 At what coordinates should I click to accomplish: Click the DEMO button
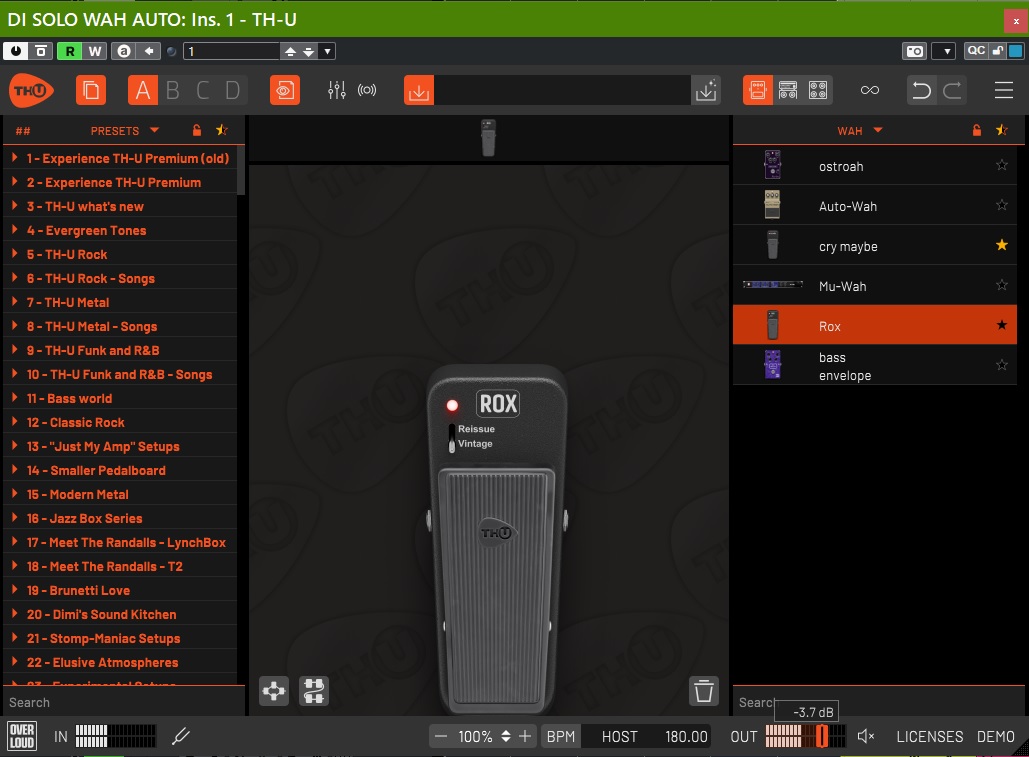click(995, 737)
